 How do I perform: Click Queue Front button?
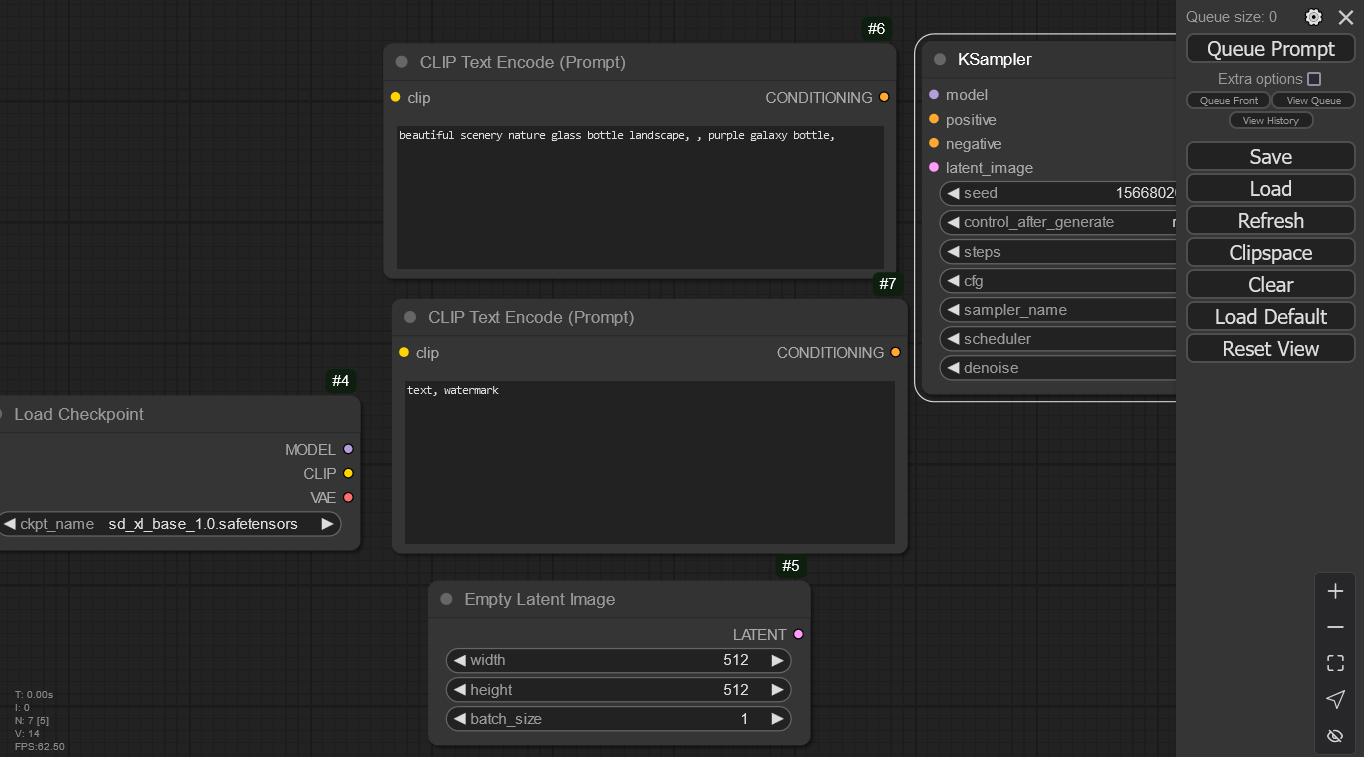(x=1229, y=100)
